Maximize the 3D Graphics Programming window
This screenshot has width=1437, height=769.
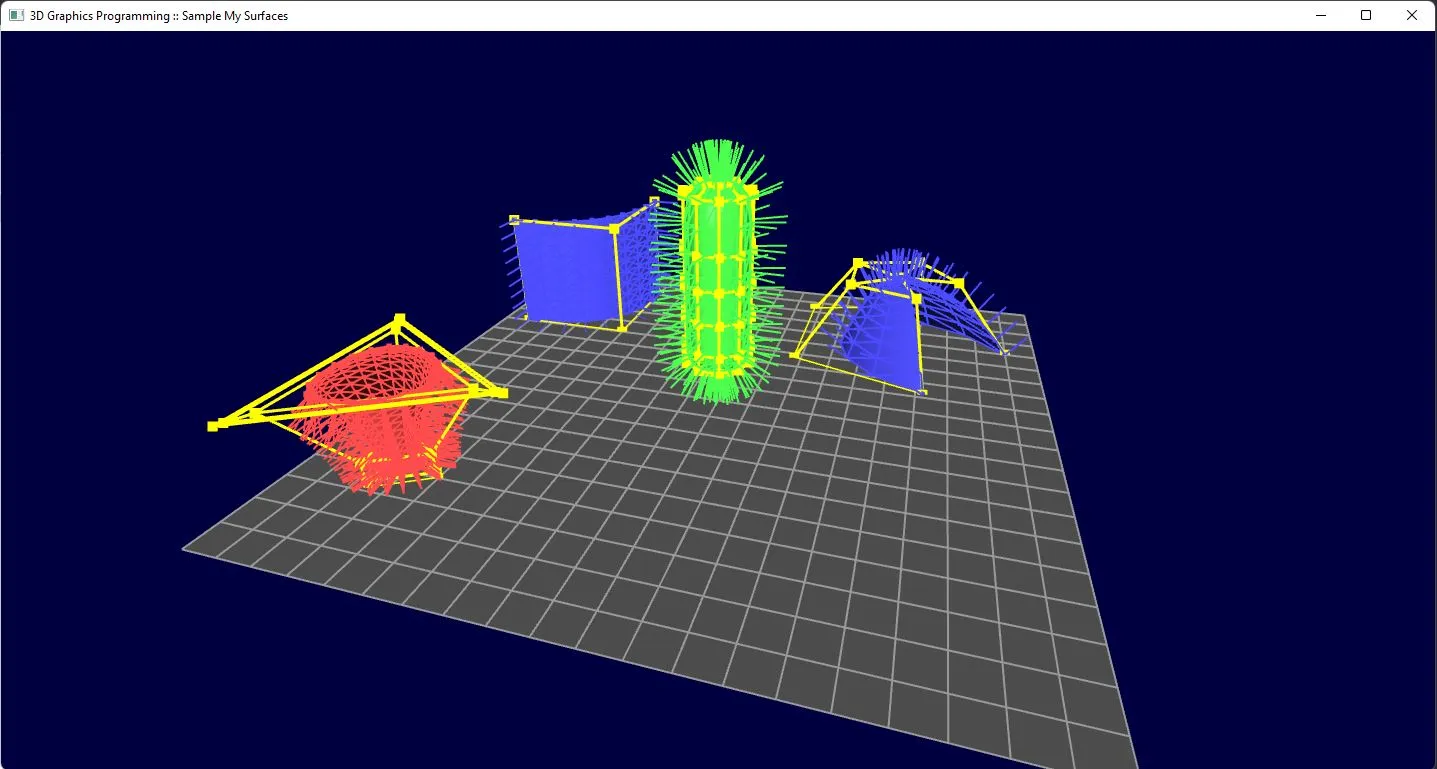[1366, 15]
